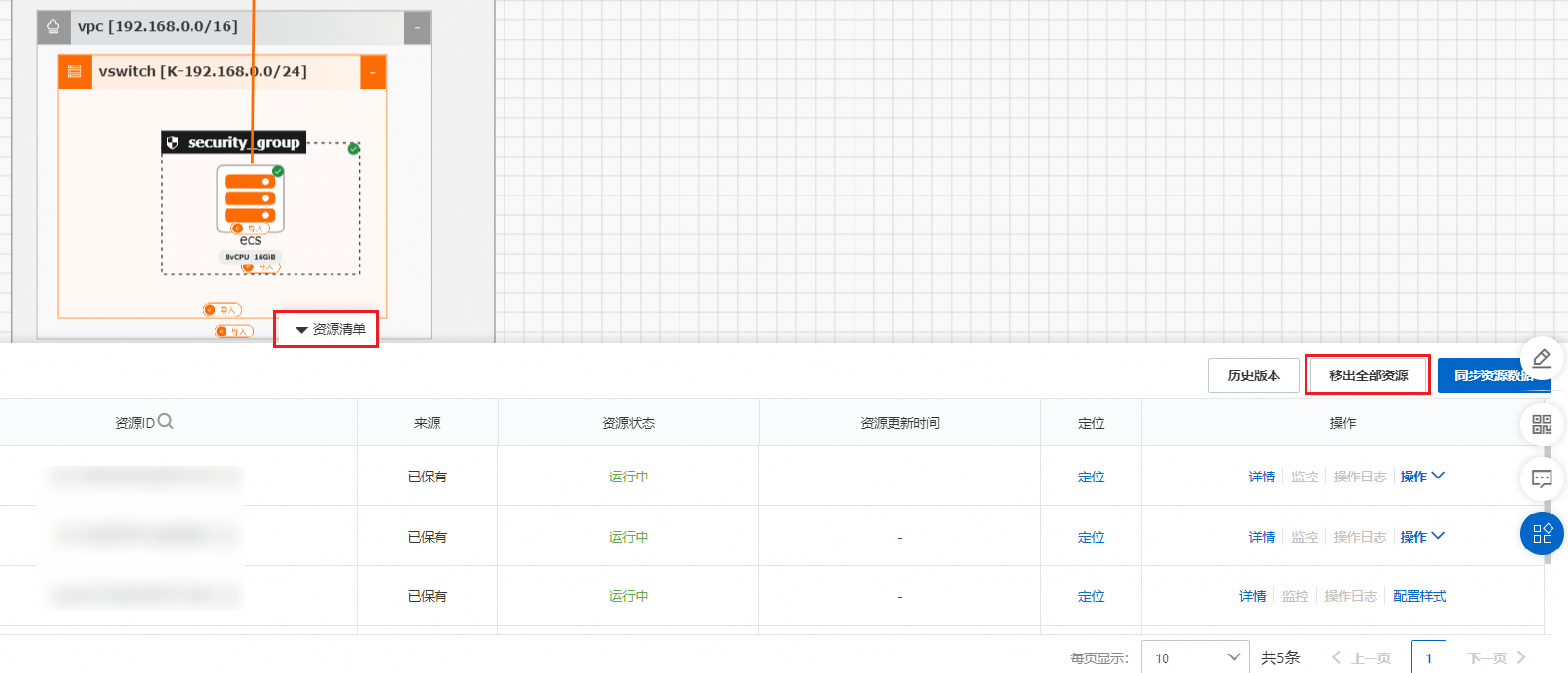Click import tag at vswitch bottom edge
The height and width of the screenshot is (673, 1568).
[x=222, y=310]
